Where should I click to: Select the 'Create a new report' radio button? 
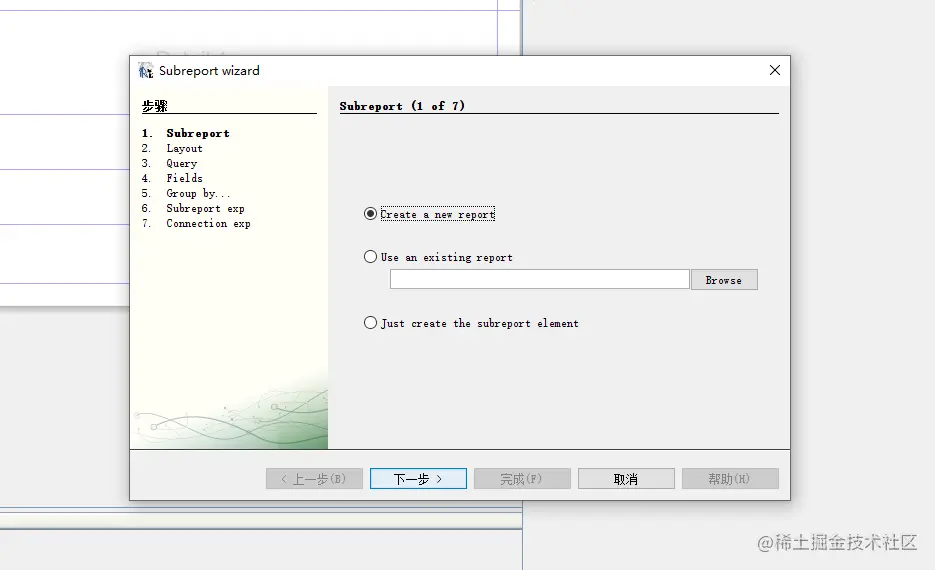pyautogui.click(x=370, y=214)
